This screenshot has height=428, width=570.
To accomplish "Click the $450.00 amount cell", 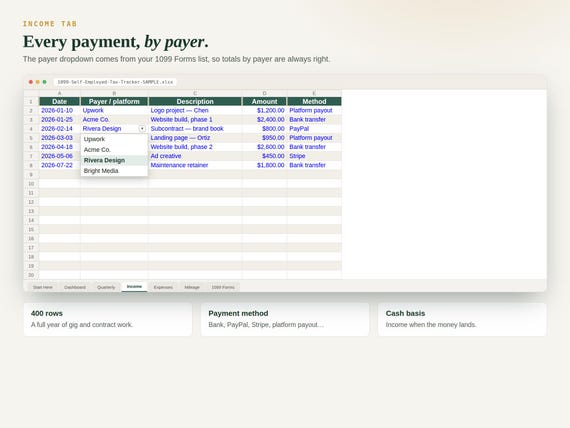I will pyautogui.click(x=265, y=156).
